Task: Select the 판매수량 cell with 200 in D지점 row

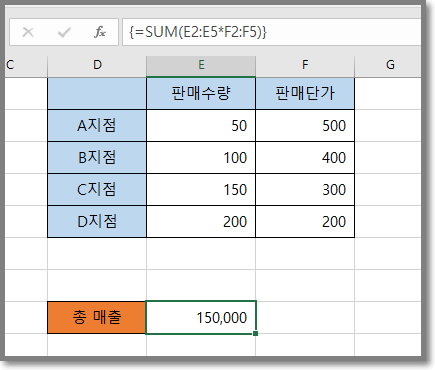Action: click(x=201, y=222)
